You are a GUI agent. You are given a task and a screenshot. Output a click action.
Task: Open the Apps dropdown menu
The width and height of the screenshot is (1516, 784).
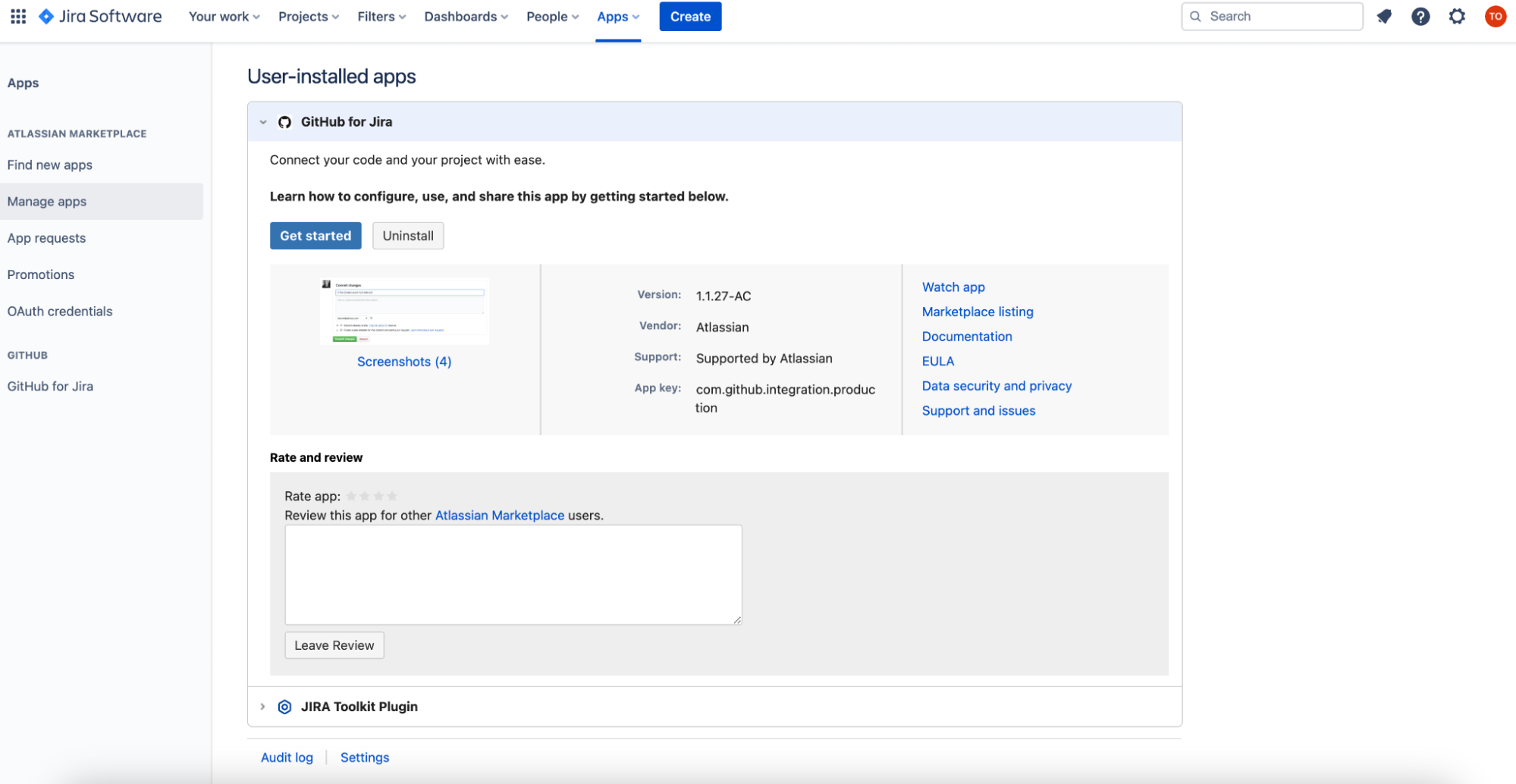pos(618,16)
